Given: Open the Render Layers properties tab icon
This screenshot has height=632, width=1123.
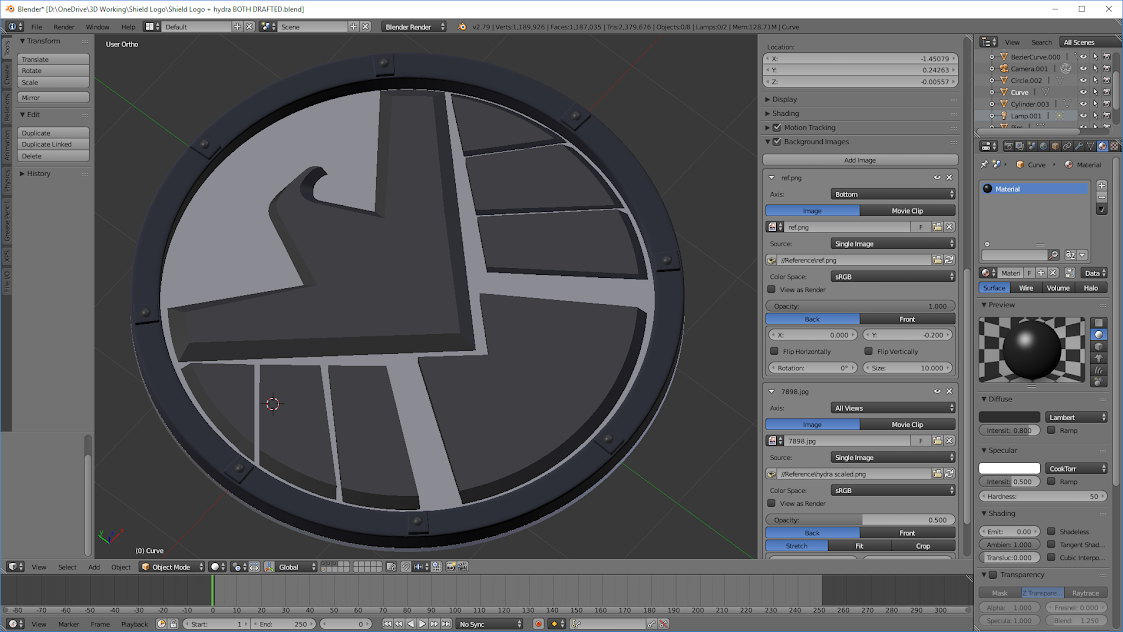Looking at the screenshot, I should pyautogui.click(x=1020, y=146).
